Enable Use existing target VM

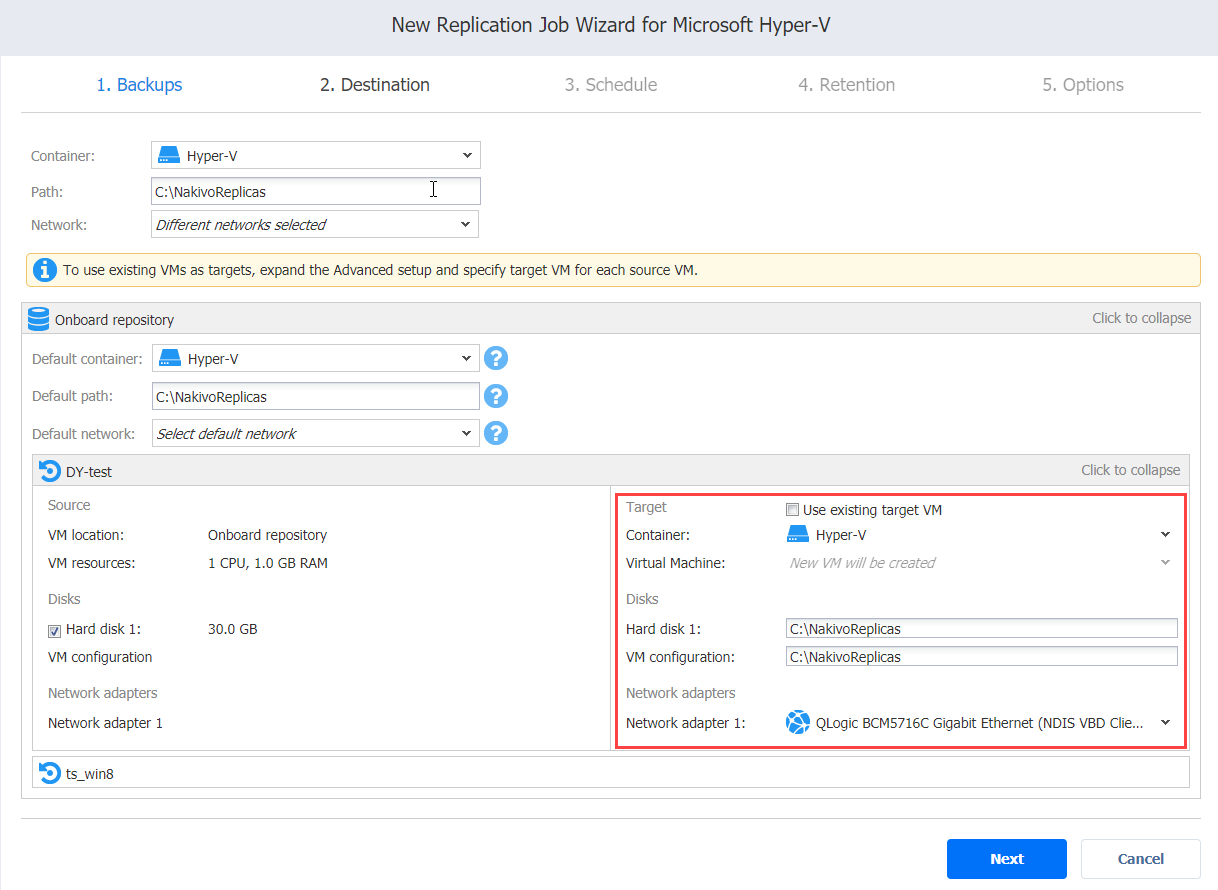pos(793,510)
